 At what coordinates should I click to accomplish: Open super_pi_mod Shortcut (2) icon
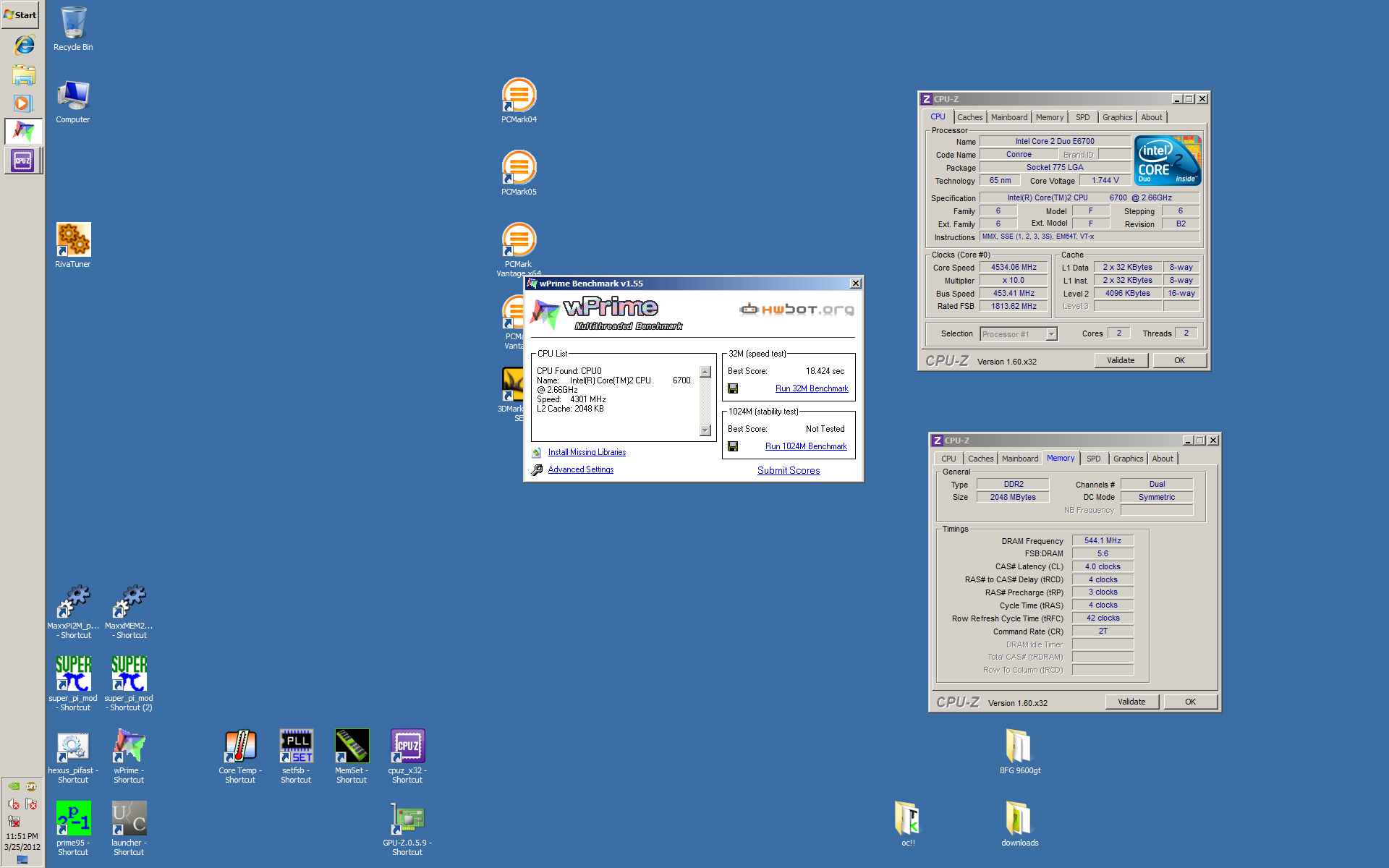click(129, 684)
